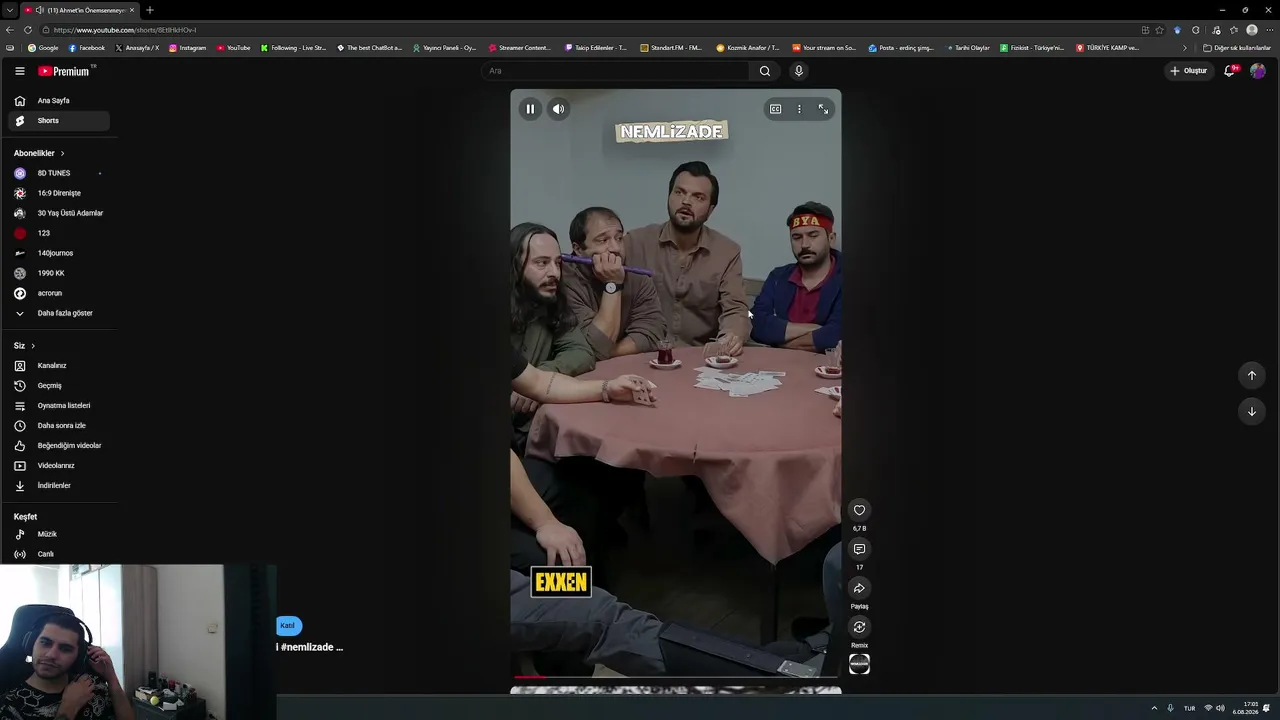Open the Short's three-dot more options
The width and height of the screenshot is (1280, 720).
[x=799, y=109]
